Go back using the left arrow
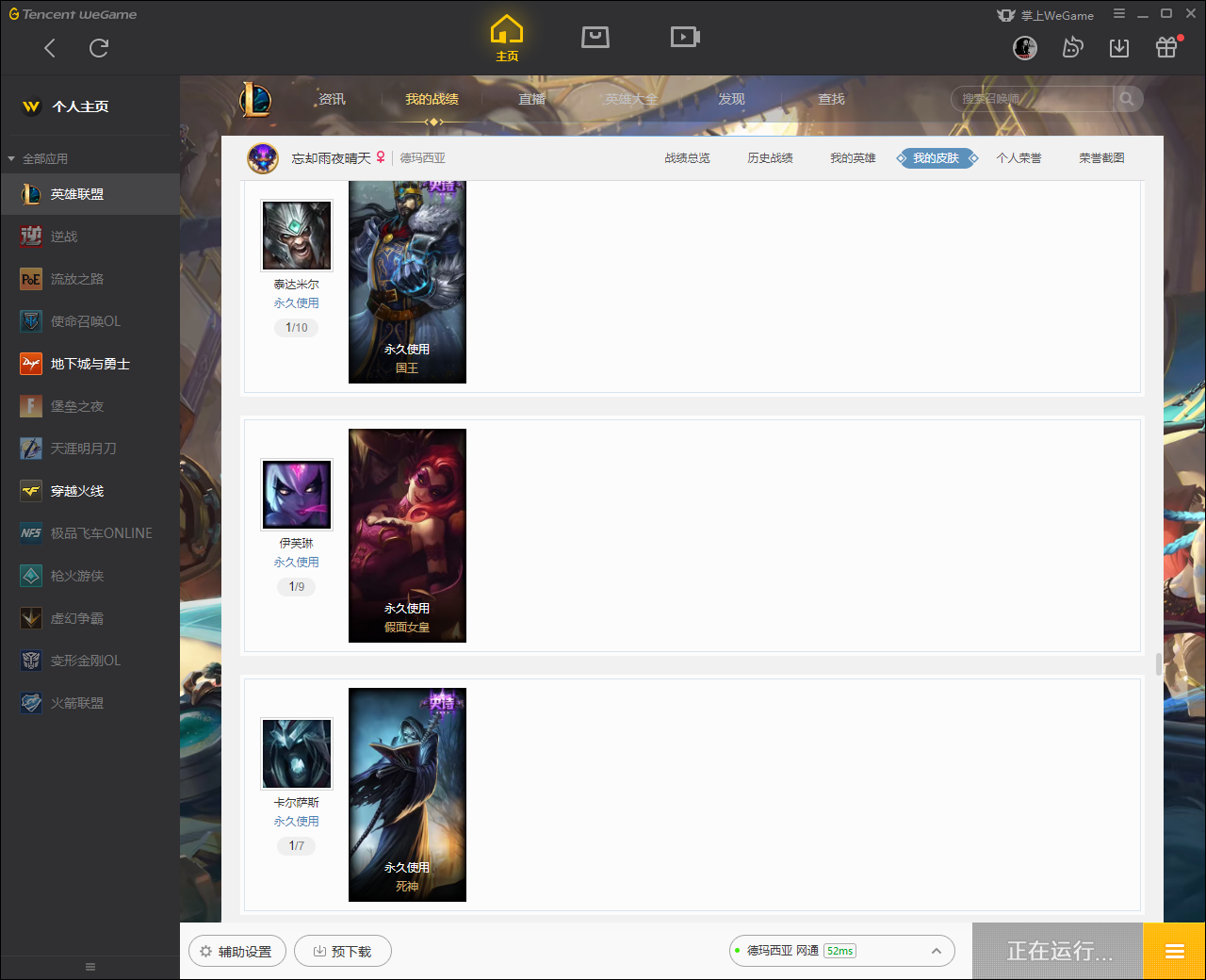The image size is (1206, 980). pyautogui.click(x=50, y=48)
